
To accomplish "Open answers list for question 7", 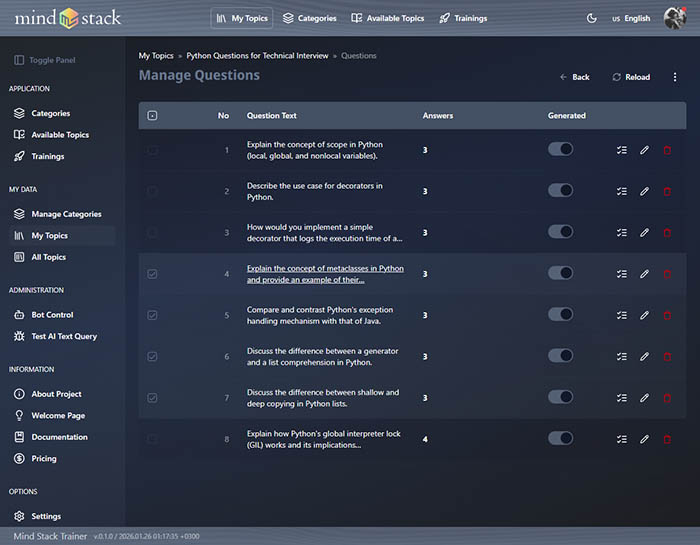I will pos(621,398).
